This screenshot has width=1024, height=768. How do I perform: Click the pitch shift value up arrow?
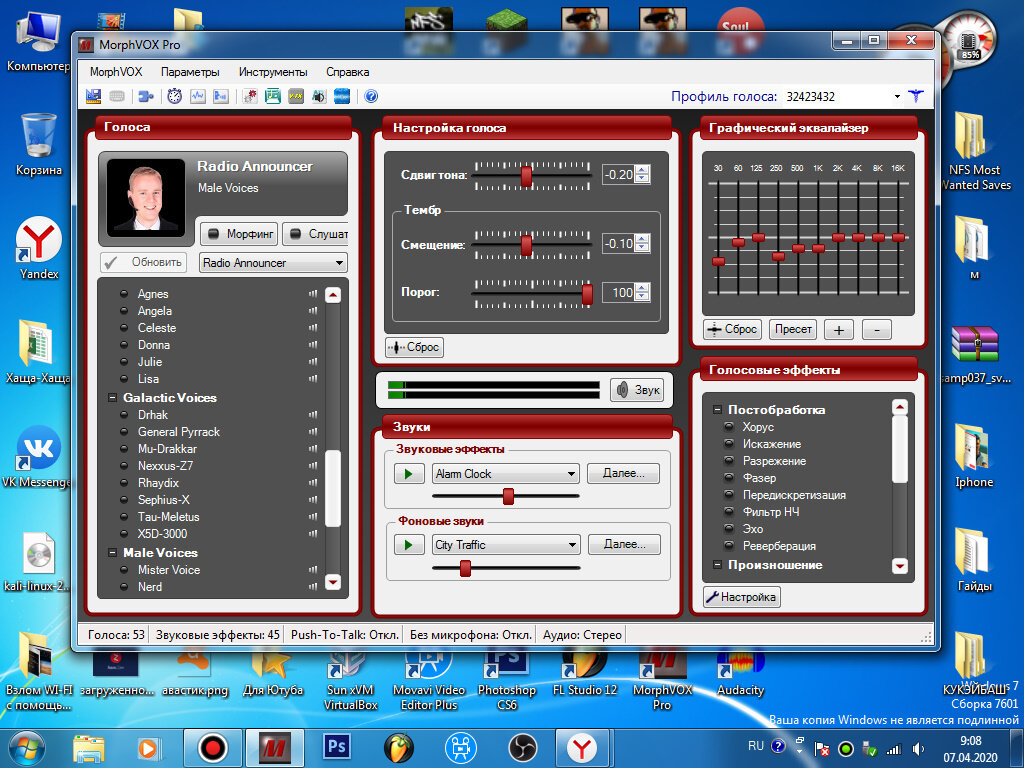[643, 170]
